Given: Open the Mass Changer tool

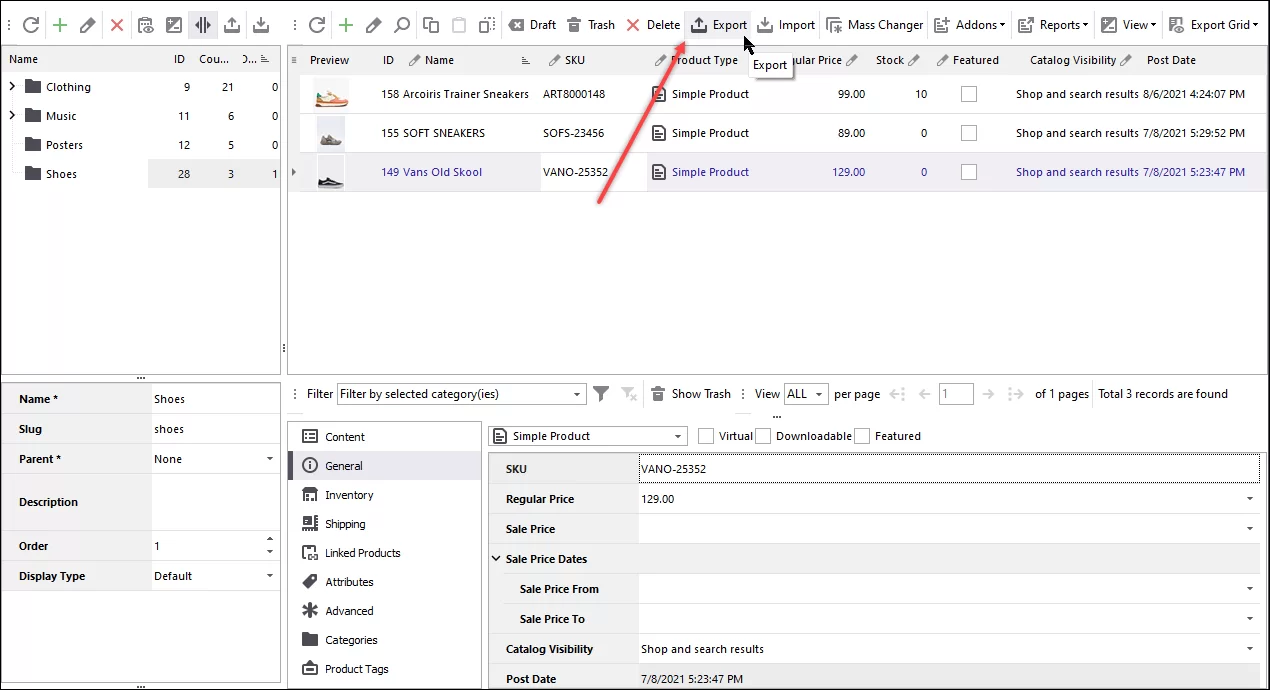Looking at the screenshot, I should click(x=874, y=24).
